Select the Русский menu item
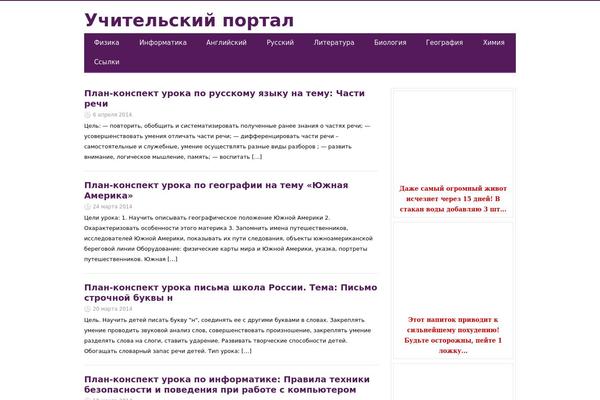Screen dimensions: 600x400 tap(280, 42)
